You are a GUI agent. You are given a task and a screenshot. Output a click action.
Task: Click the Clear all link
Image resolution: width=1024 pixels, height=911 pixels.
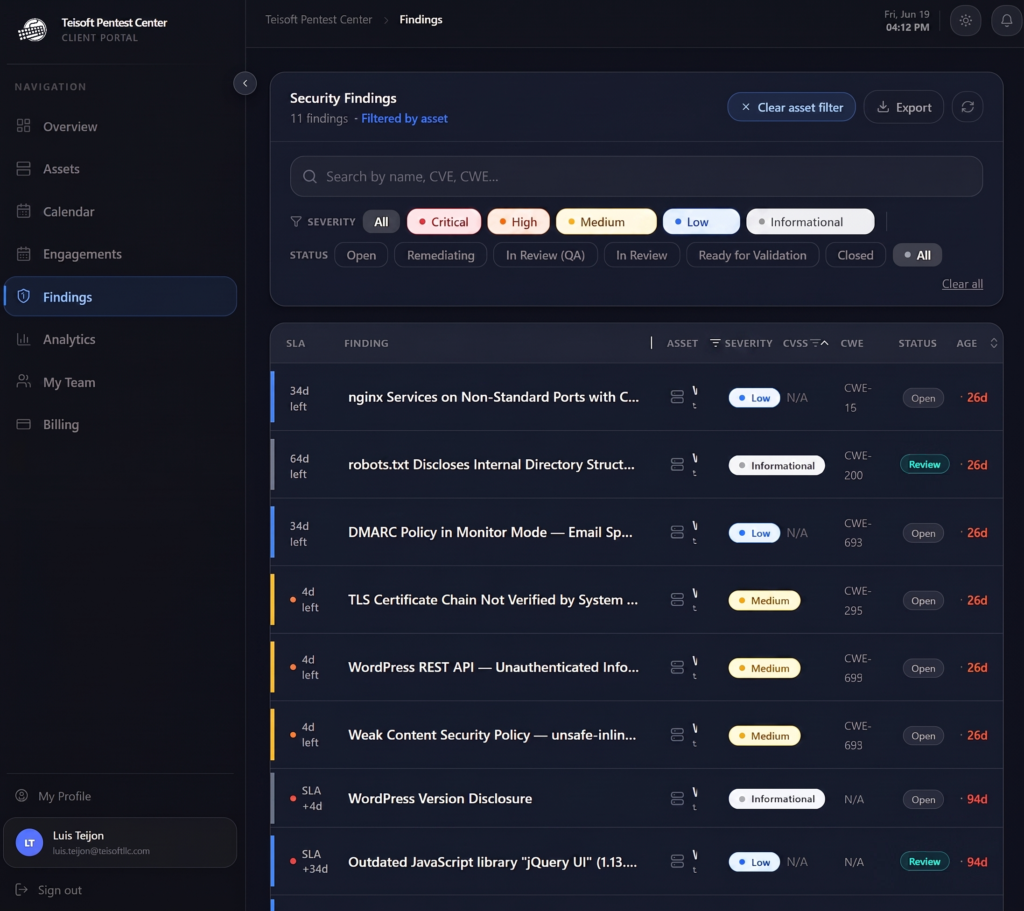coord(962,284)
